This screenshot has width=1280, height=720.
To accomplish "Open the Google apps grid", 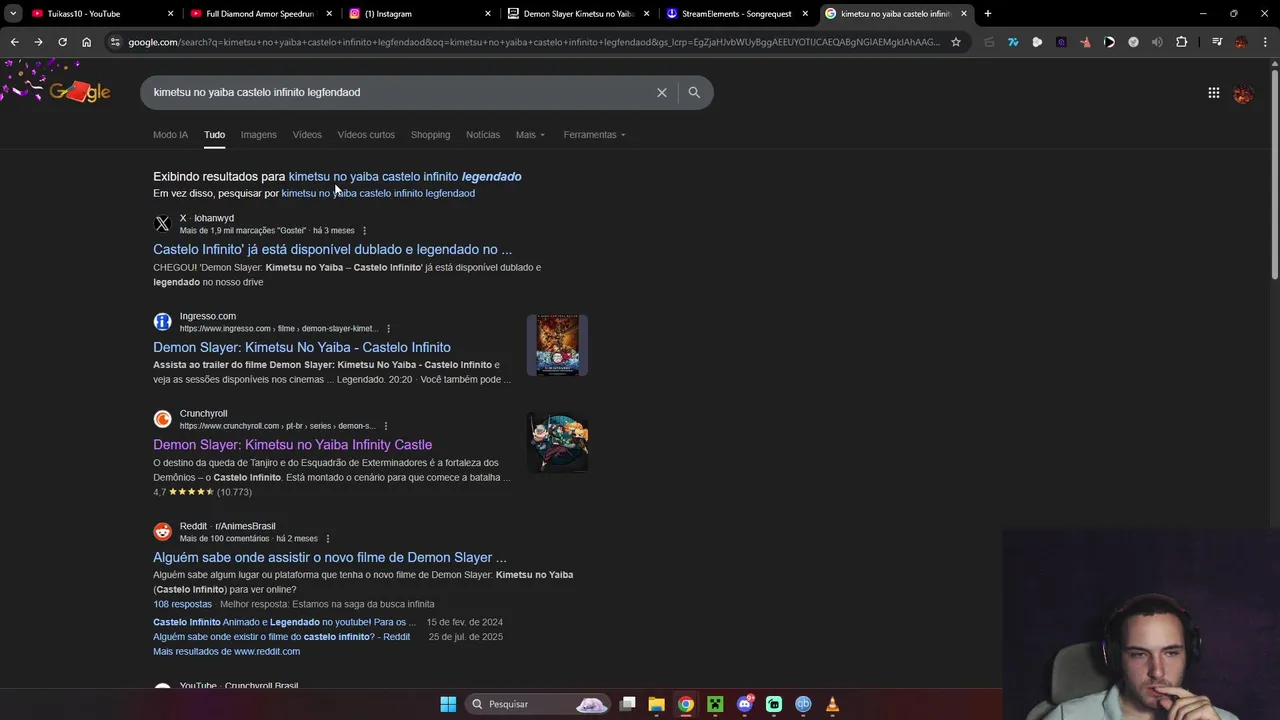I will tap(1213, 93).
